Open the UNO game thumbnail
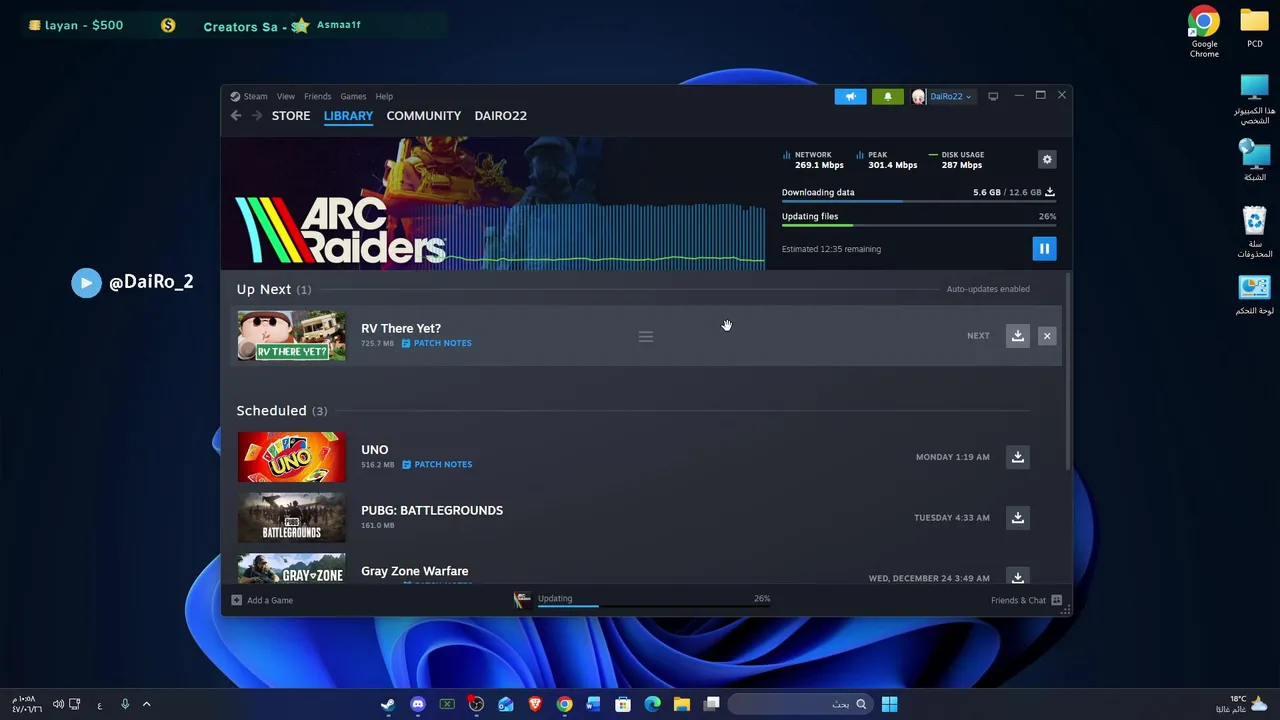Screen dimensions: 1280x720 pyautogui.click(x=291, y=457)
